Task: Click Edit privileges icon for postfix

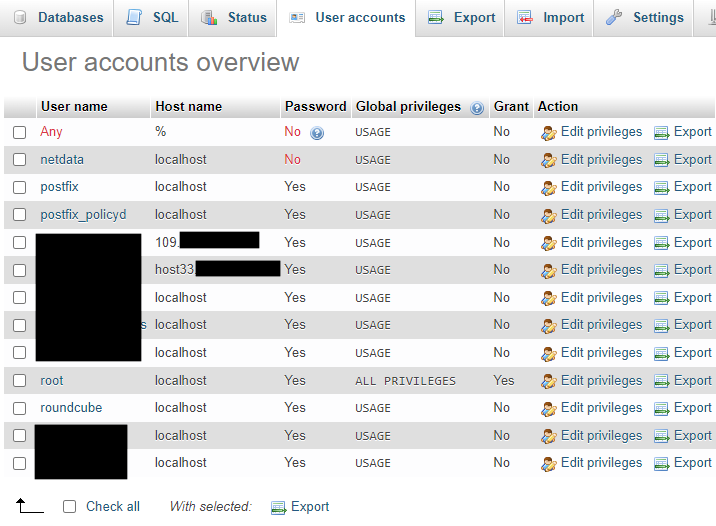Action: (x=548, y=188)
